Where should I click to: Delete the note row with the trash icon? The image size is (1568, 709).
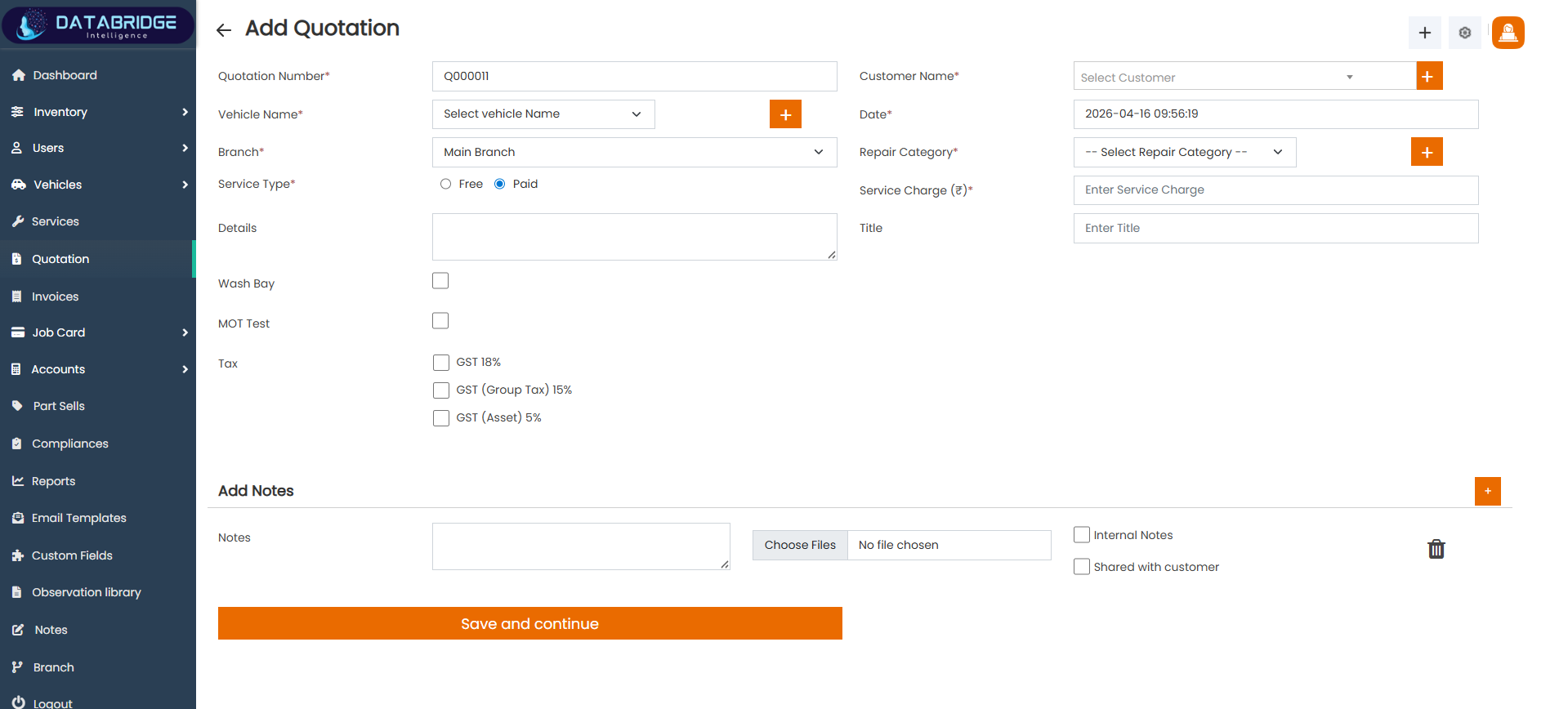(1436, 549)
